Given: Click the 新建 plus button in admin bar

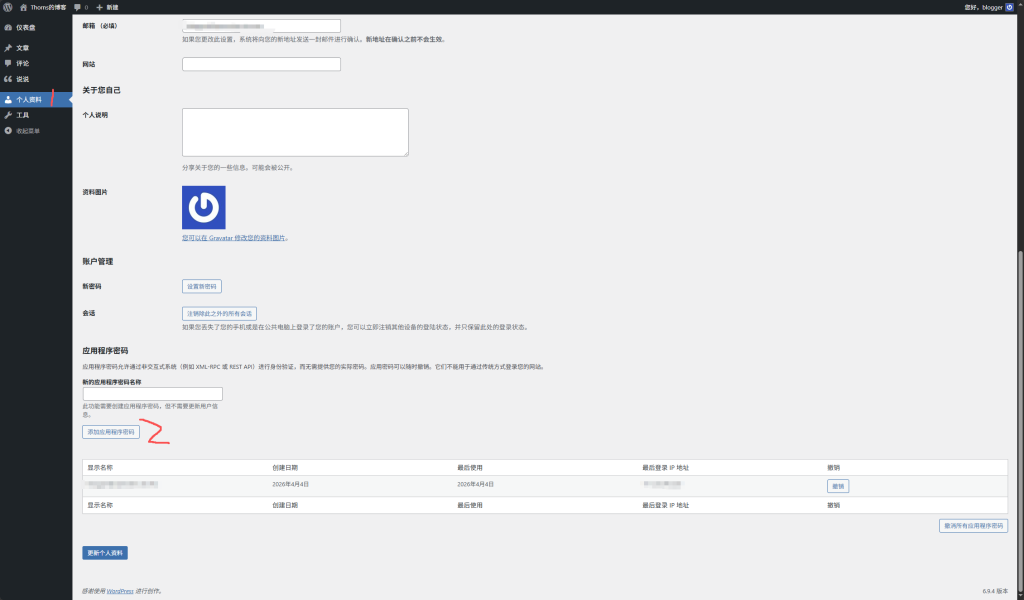Looking at the screenshot, I should coord(107,7).
